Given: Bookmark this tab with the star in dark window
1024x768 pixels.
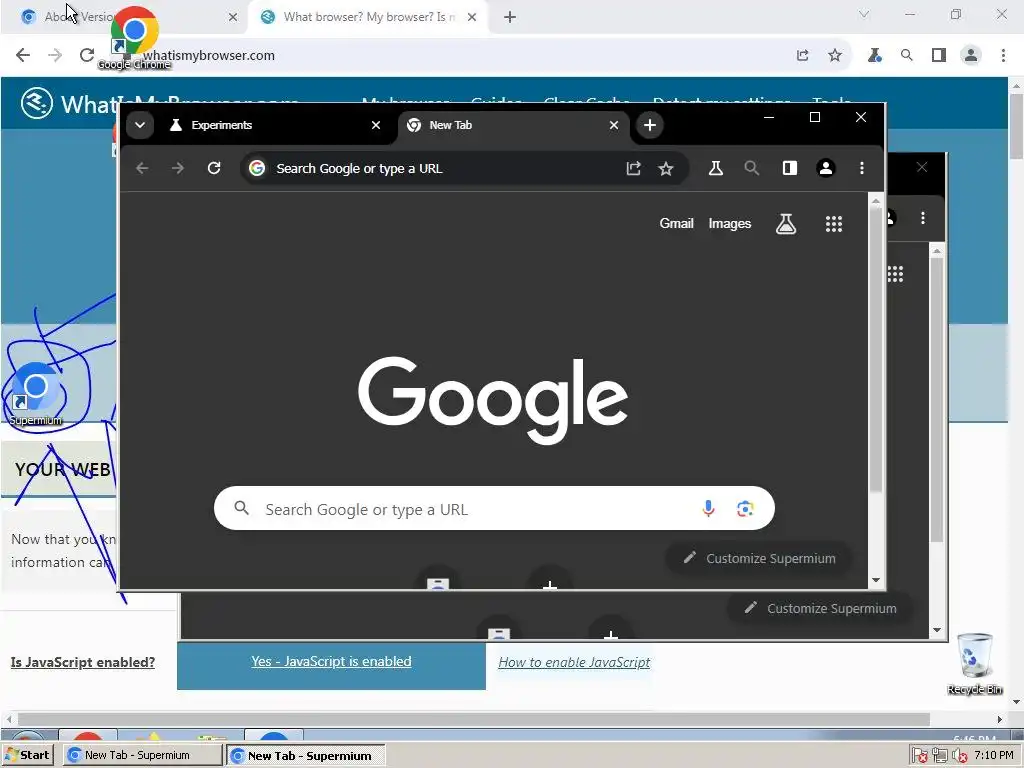Looking at the screenshot, I should 665,168.
